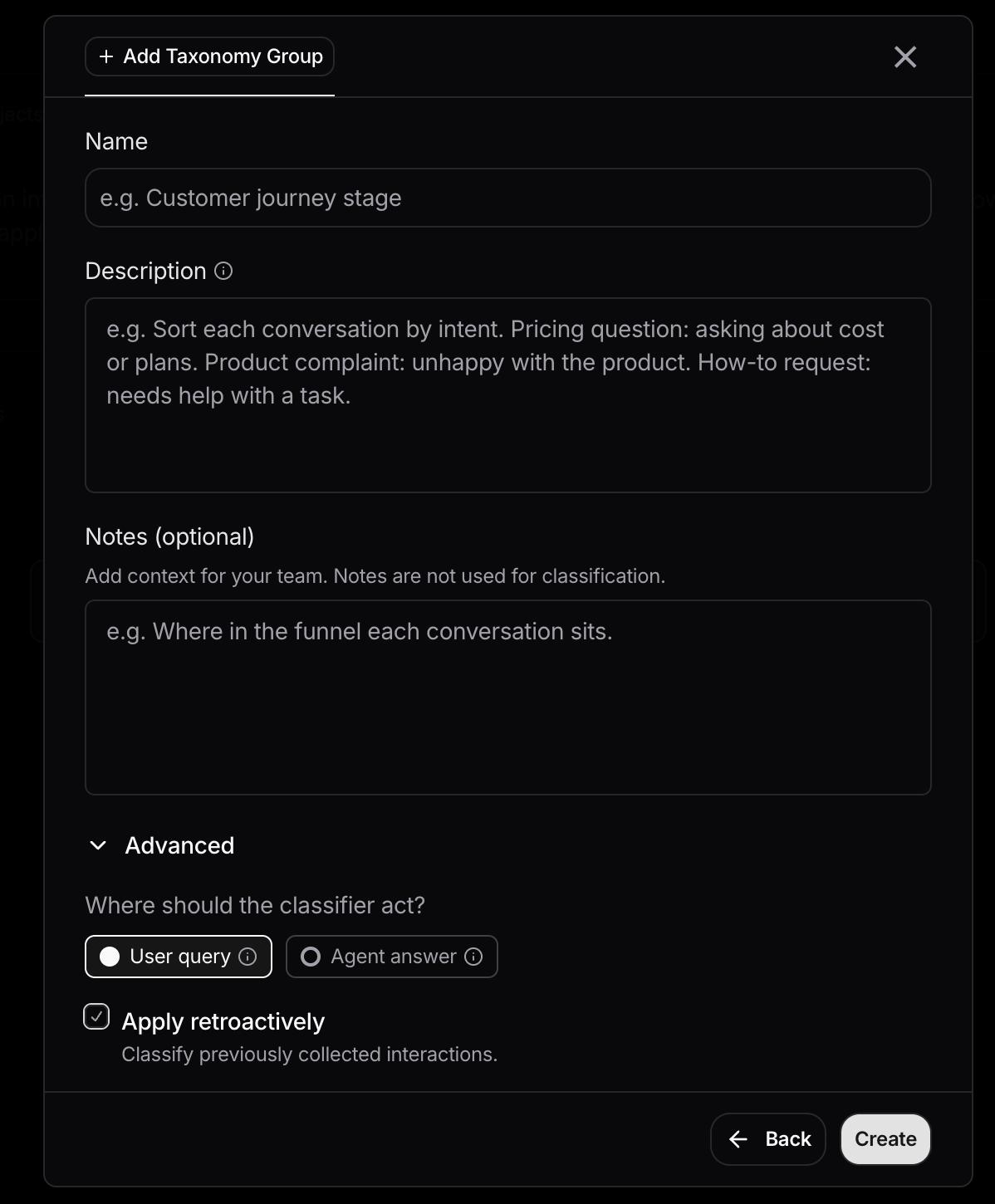Click inside the Notes text area
995x1204 pixels.
[508, 697]
